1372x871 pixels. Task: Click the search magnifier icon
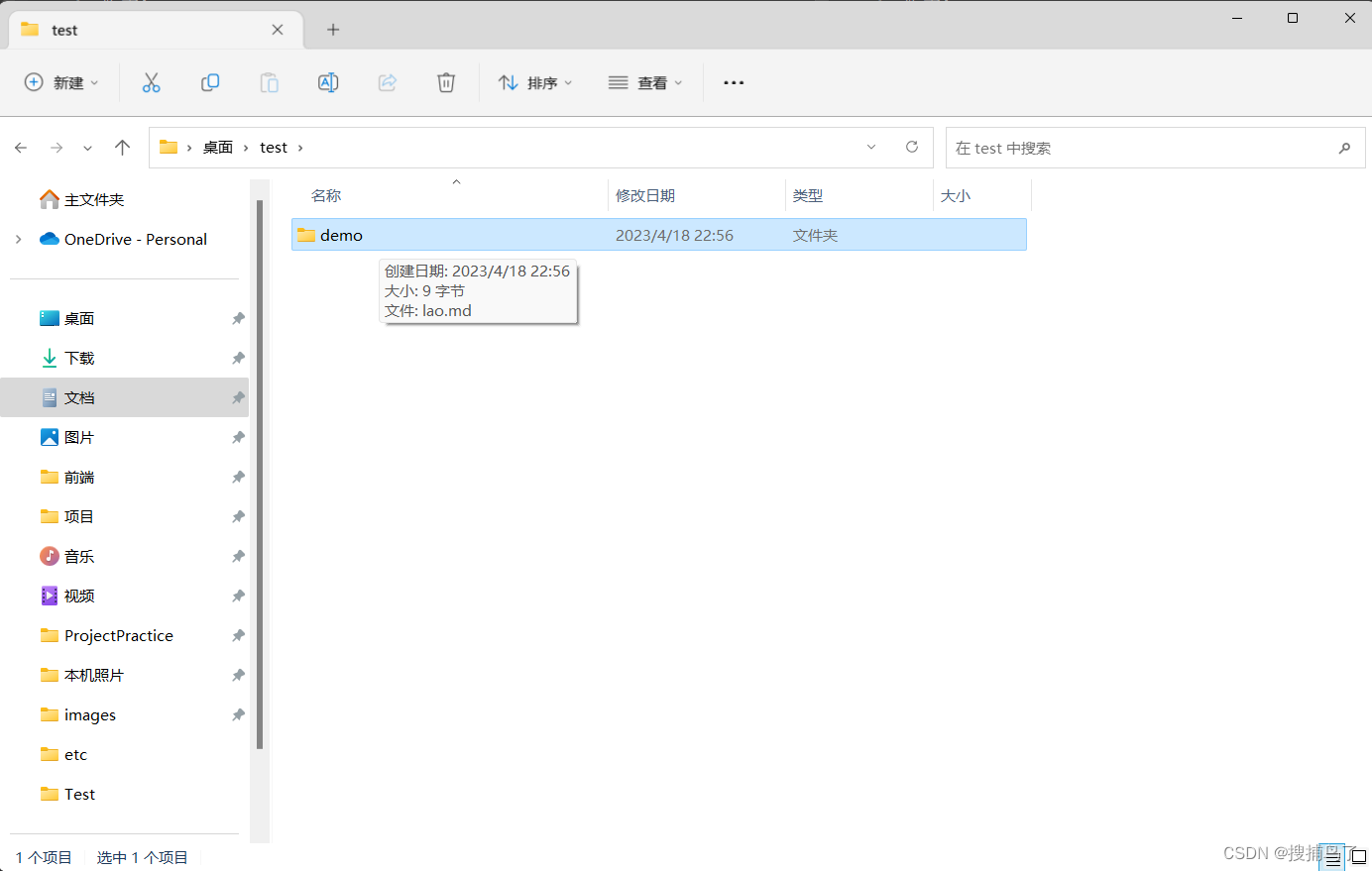click(1344, 148)
